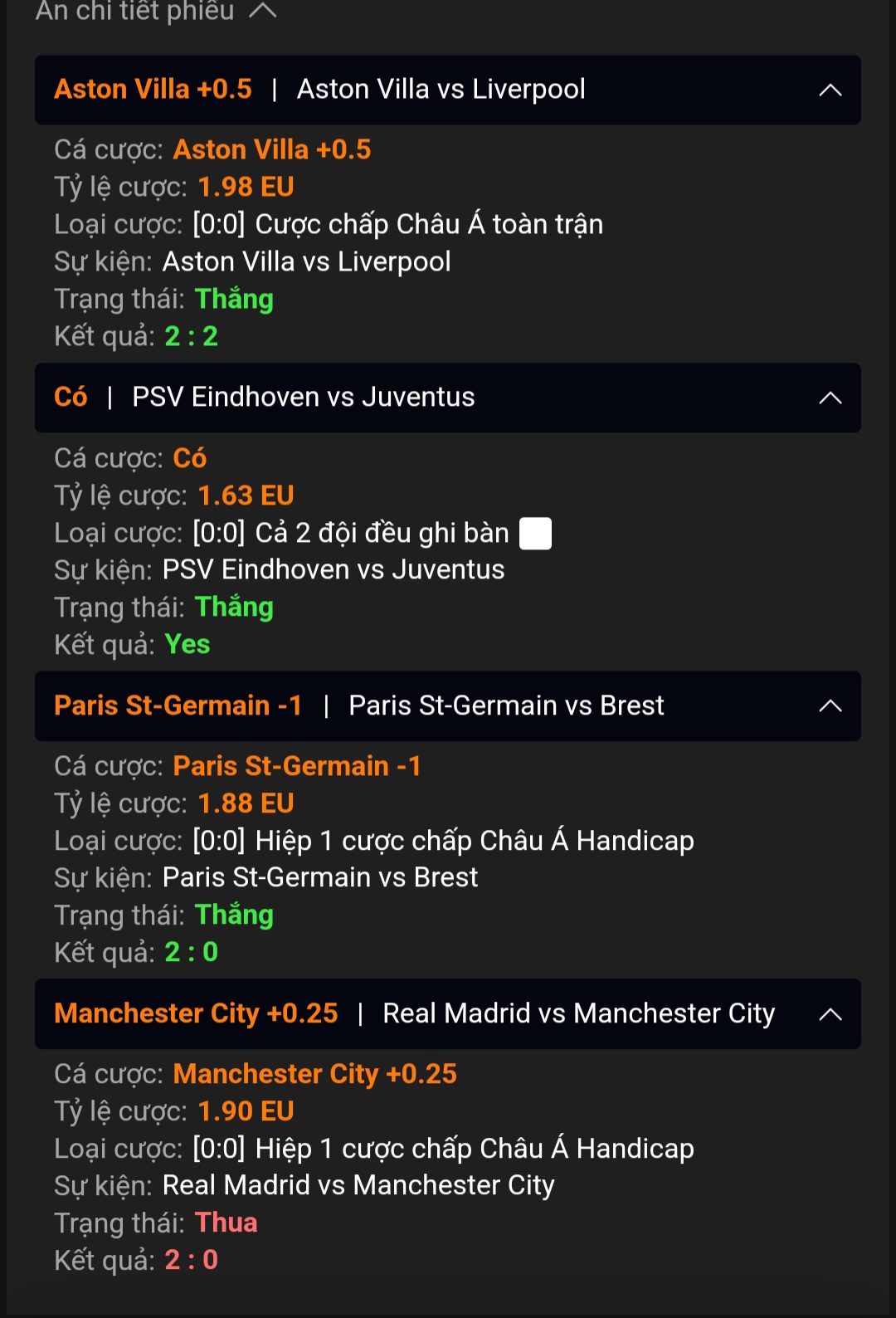The height and width of the screenshot is (1318, 896).
Task: Click the 1.90 EU odds value
Action: point(246,1111)
